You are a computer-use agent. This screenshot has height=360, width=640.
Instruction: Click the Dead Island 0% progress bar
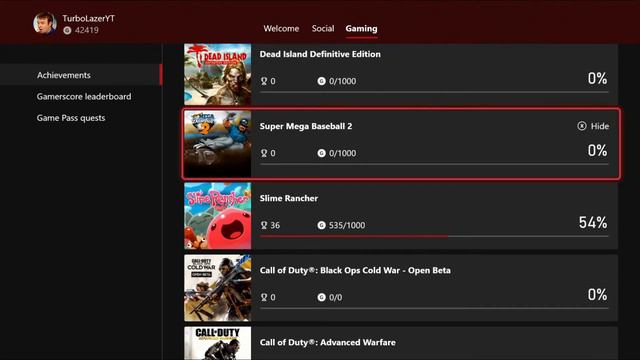click(x=434, y=92)
